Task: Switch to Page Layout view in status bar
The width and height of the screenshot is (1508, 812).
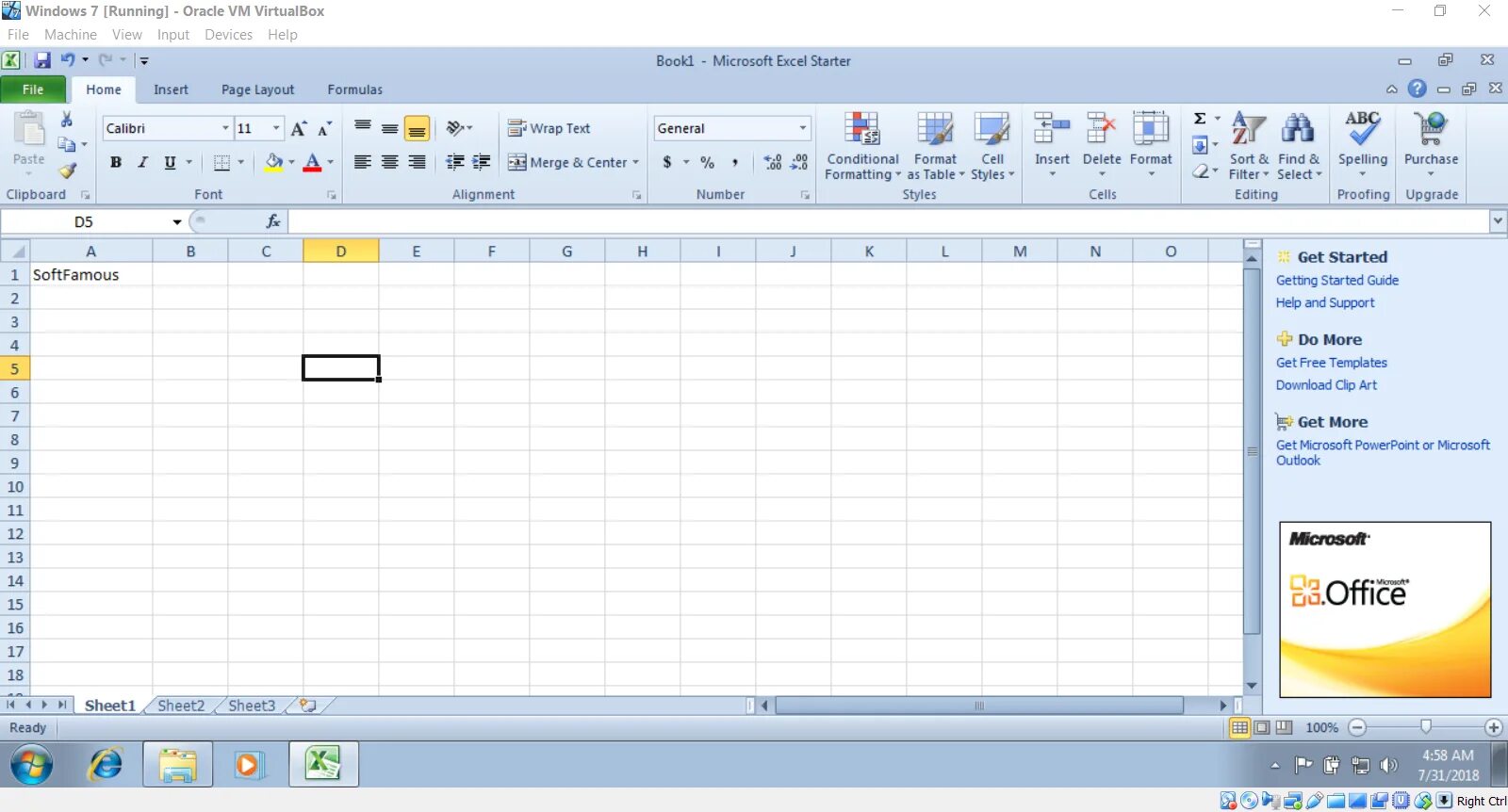Action: click(x=1262, y=727)
